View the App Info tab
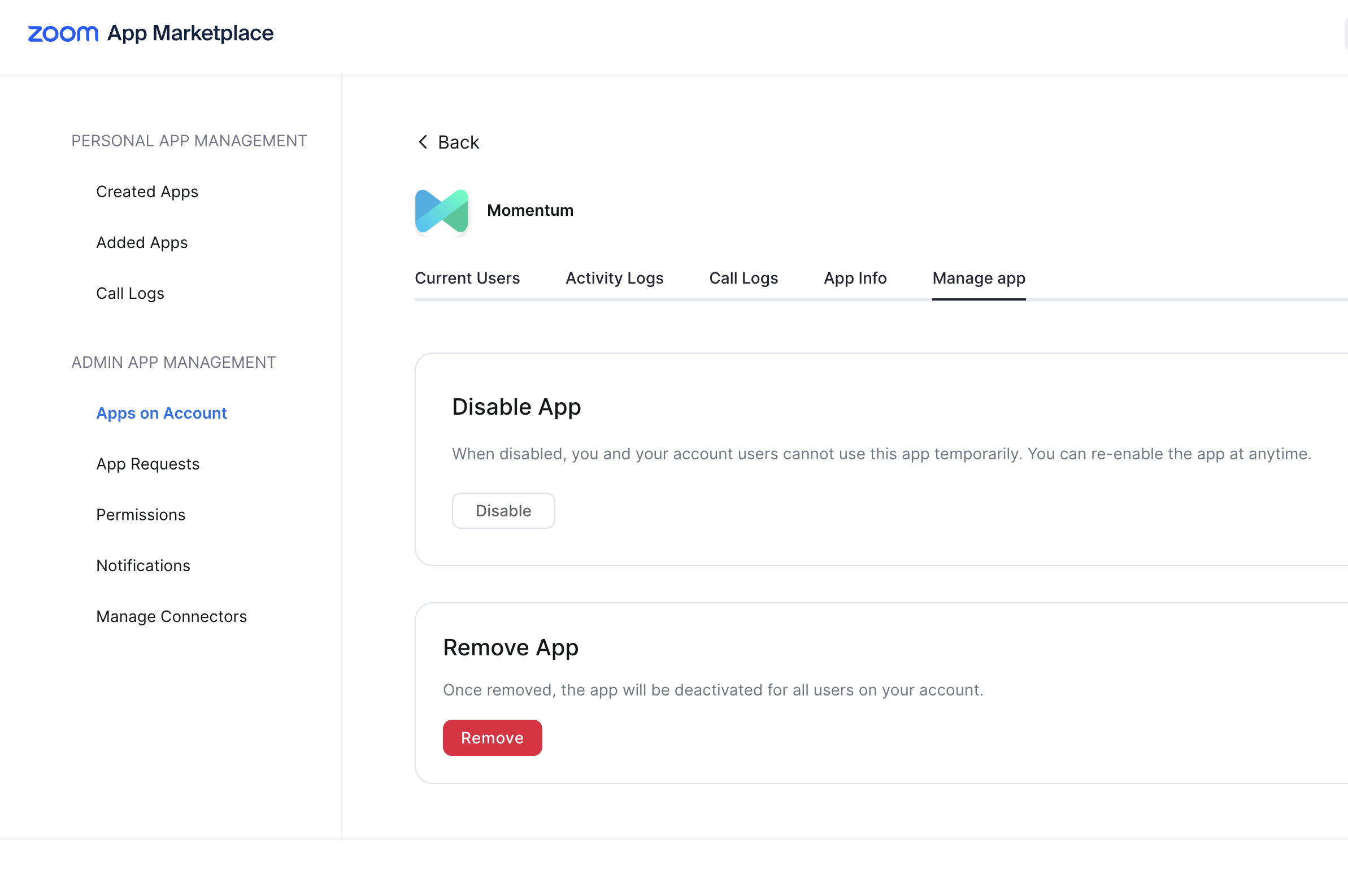The width and height of the screenshot is (1348, 896). point(855,279)
